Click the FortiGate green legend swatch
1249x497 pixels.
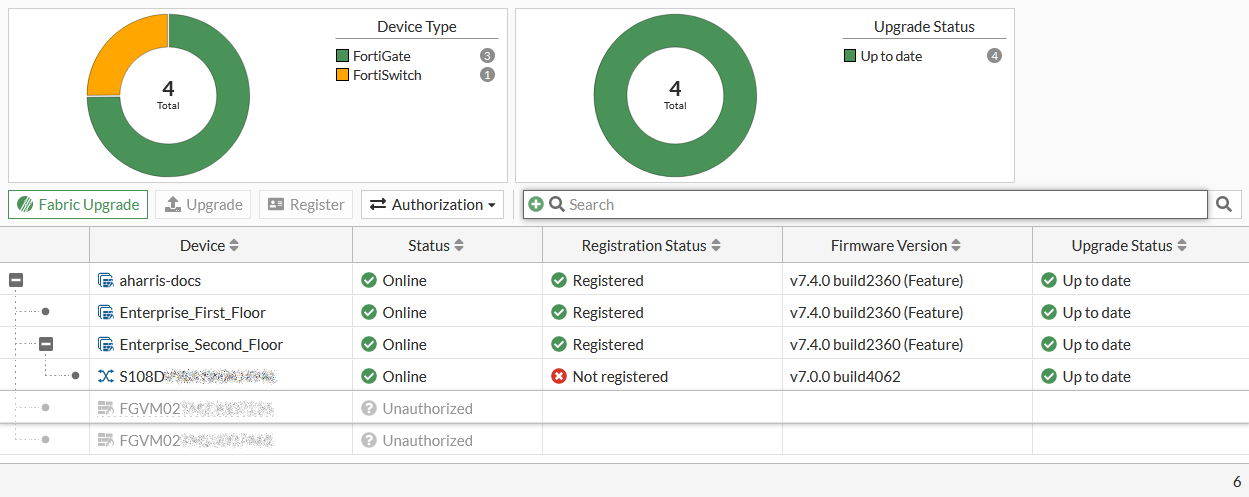click(343, 57)
